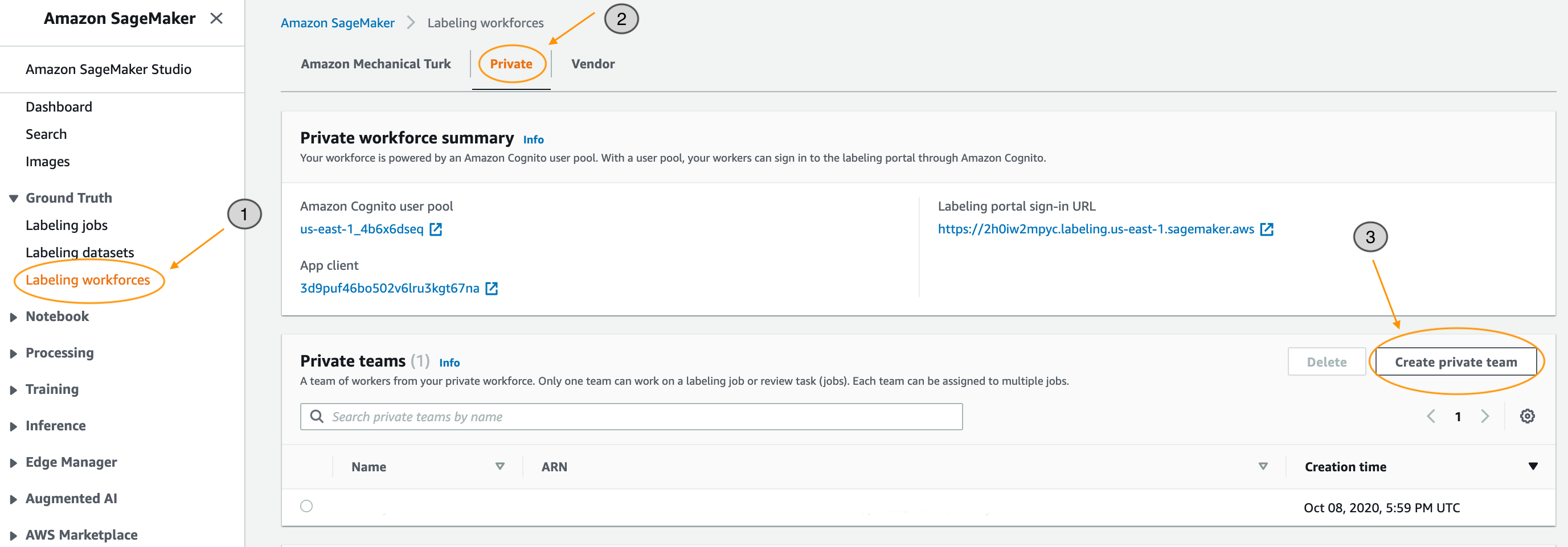Sort teams by ARN column
This screenshot has width=1568, height=547.
point(1263,467)
